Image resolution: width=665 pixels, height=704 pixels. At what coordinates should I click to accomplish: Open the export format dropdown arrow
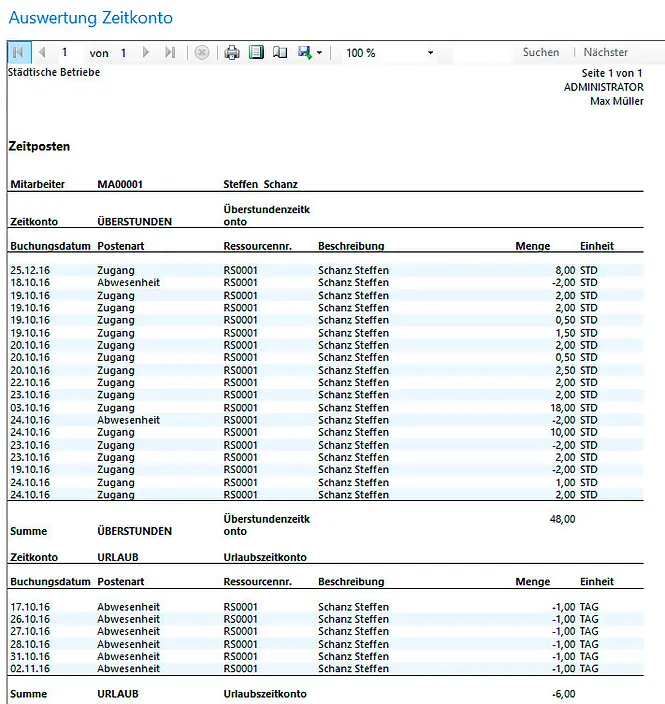(x=319, y=53)
